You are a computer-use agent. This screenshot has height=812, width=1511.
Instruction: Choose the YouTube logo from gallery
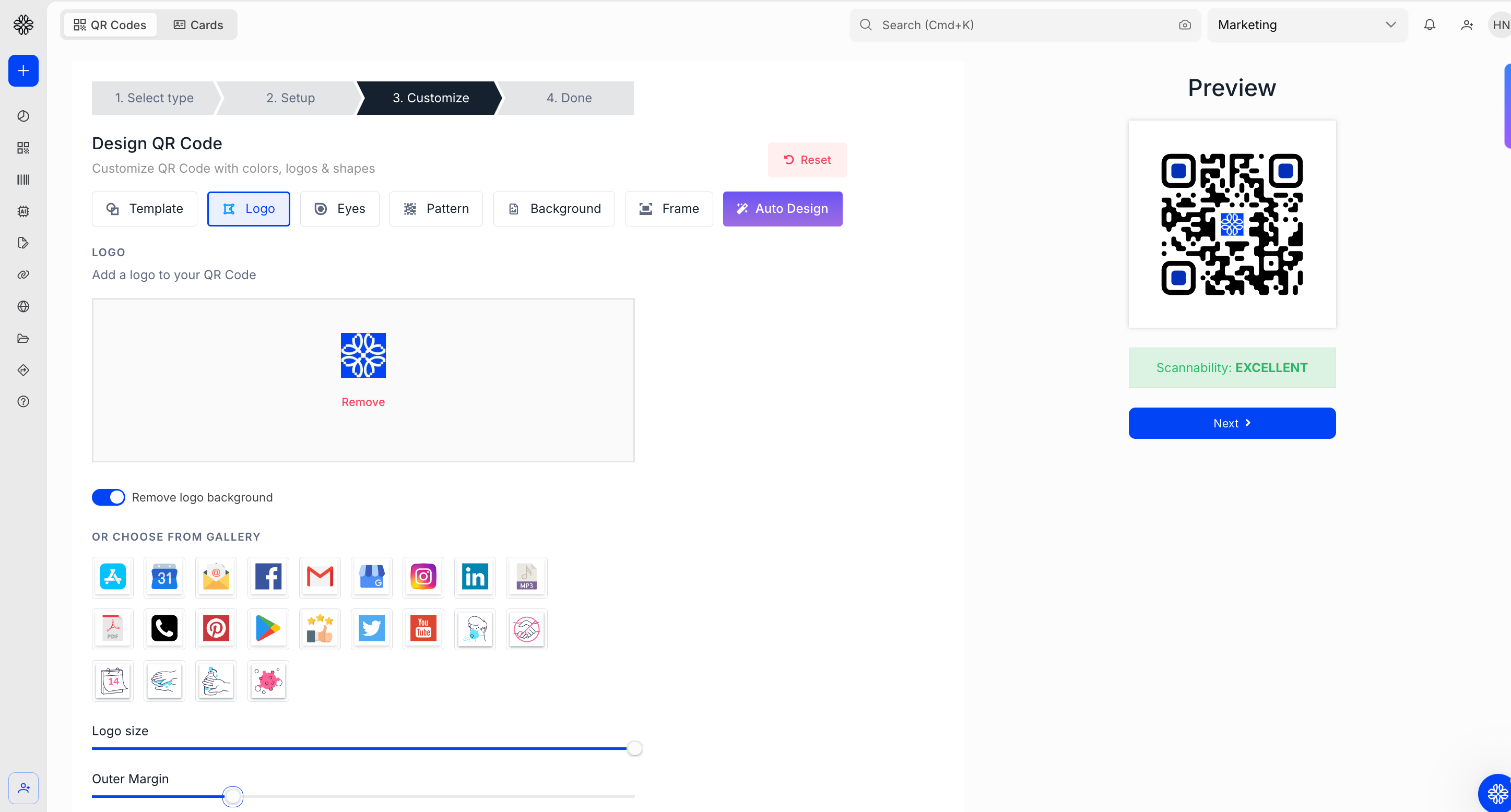[x=423, y=628]
